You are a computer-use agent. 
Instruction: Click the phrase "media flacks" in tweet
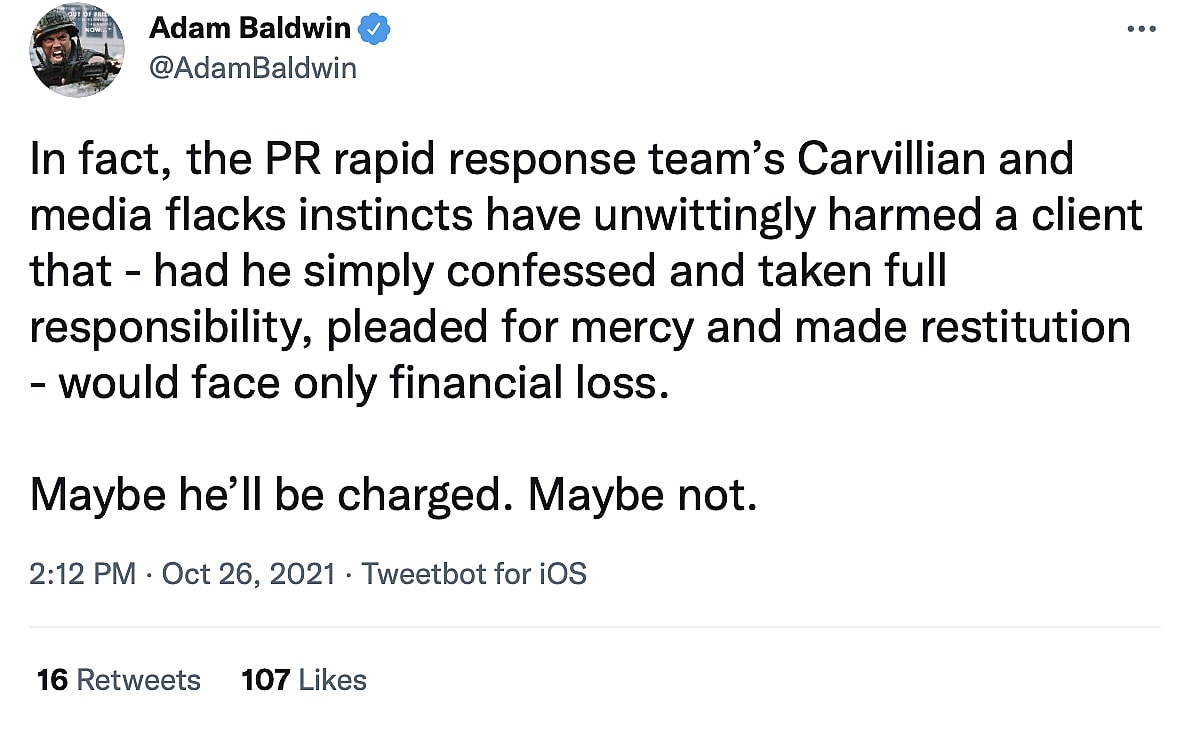tap(150, 216)
